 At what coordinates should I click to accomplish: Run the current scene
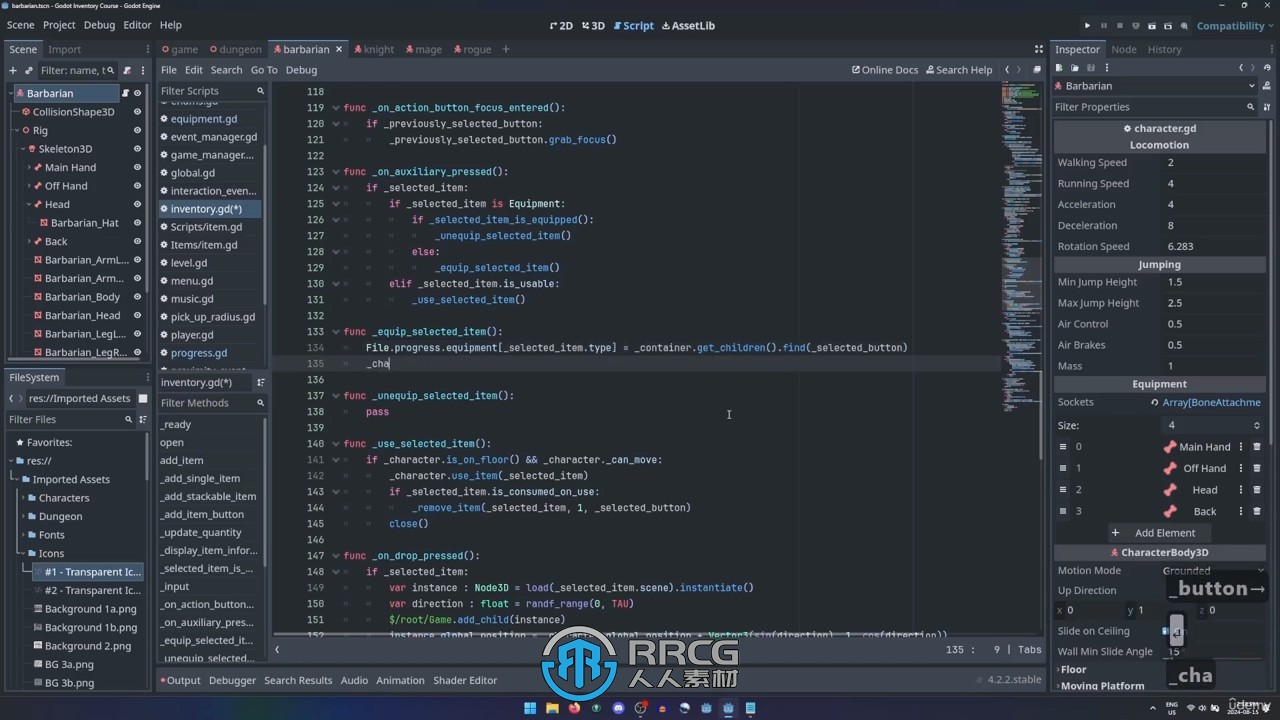tap(1152, 26)
